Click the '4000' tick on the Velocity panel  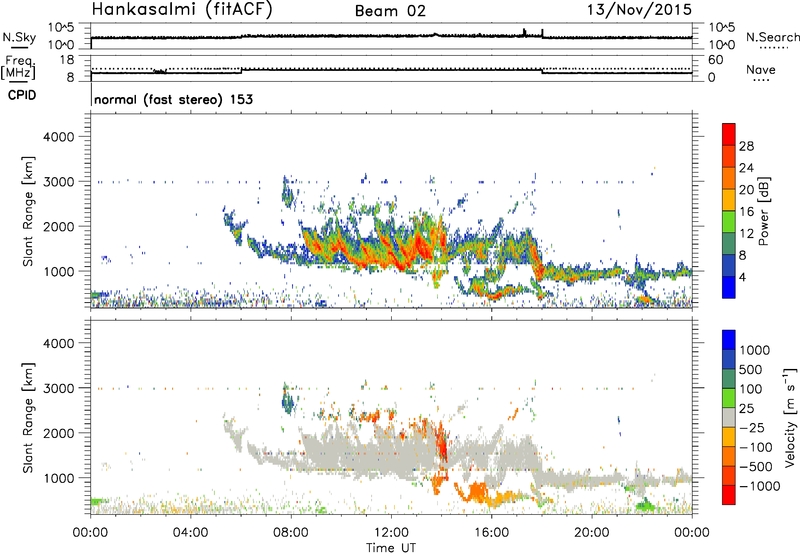click(58, 343)
